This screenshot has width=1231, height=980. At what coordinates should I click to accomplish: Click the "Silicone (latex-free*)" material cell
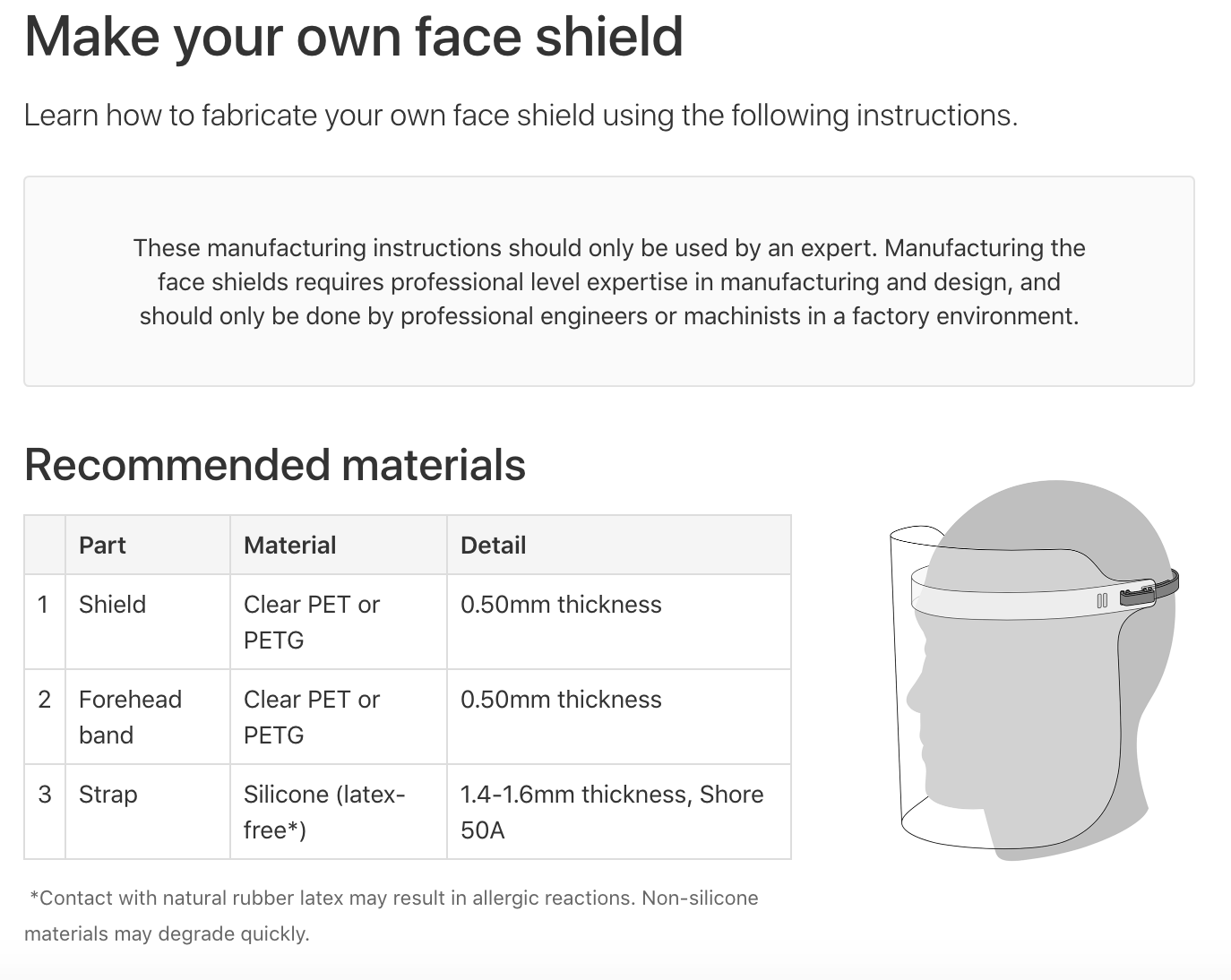point(324,812)
